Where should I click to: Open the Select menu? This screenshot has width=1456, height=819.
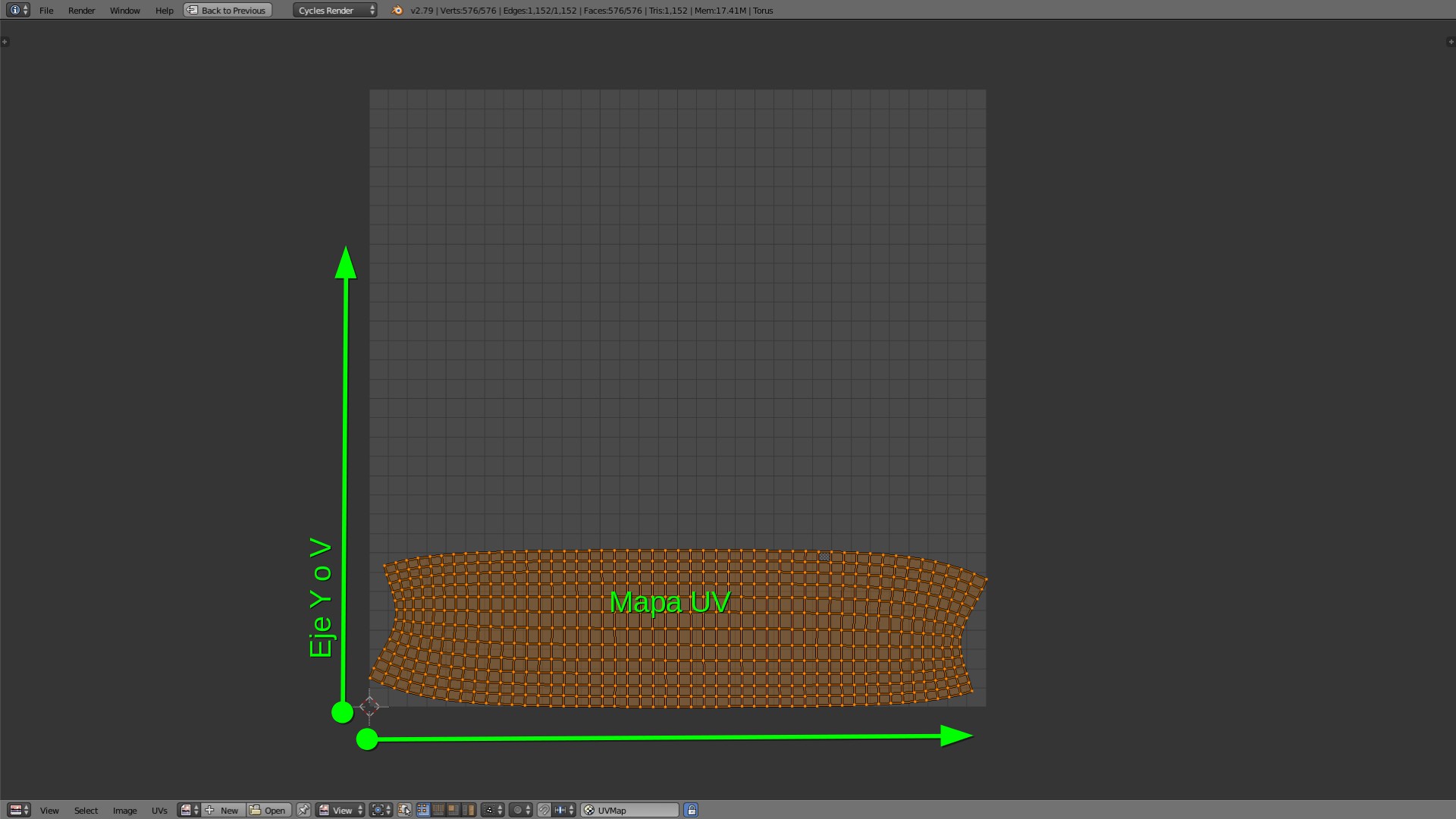pos(86,811)
